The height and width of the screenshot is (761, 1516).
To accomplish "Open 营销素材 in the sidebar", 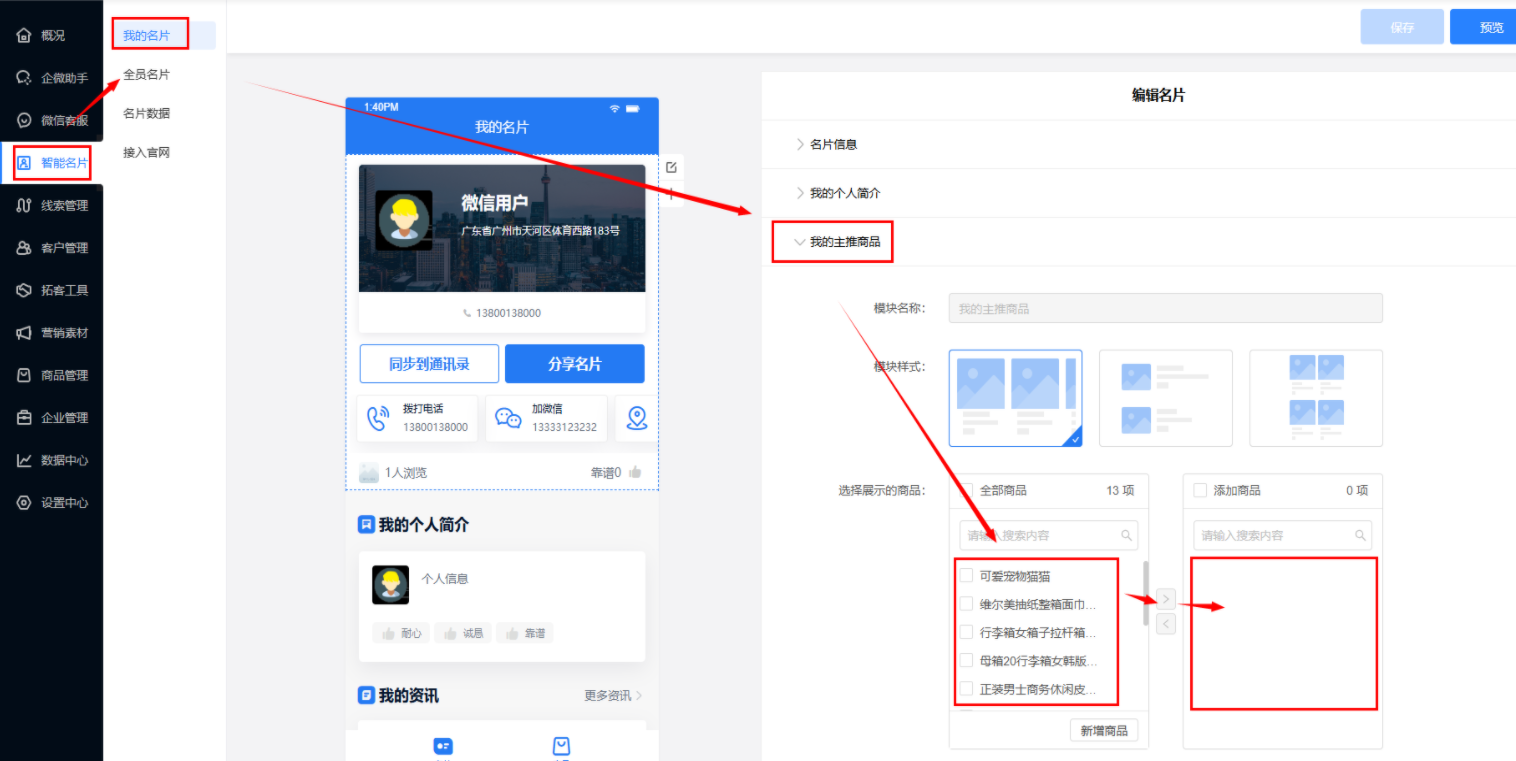I will (x=51, y=333).
